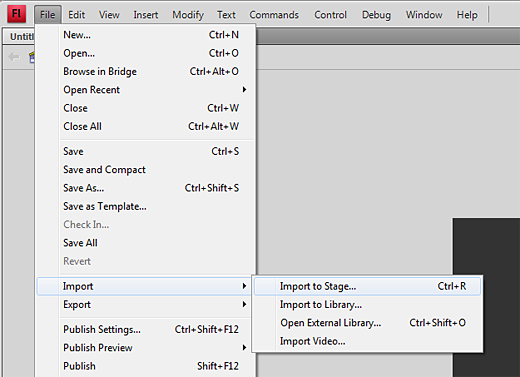Click the Flash Fl application logo

point(16,14)
